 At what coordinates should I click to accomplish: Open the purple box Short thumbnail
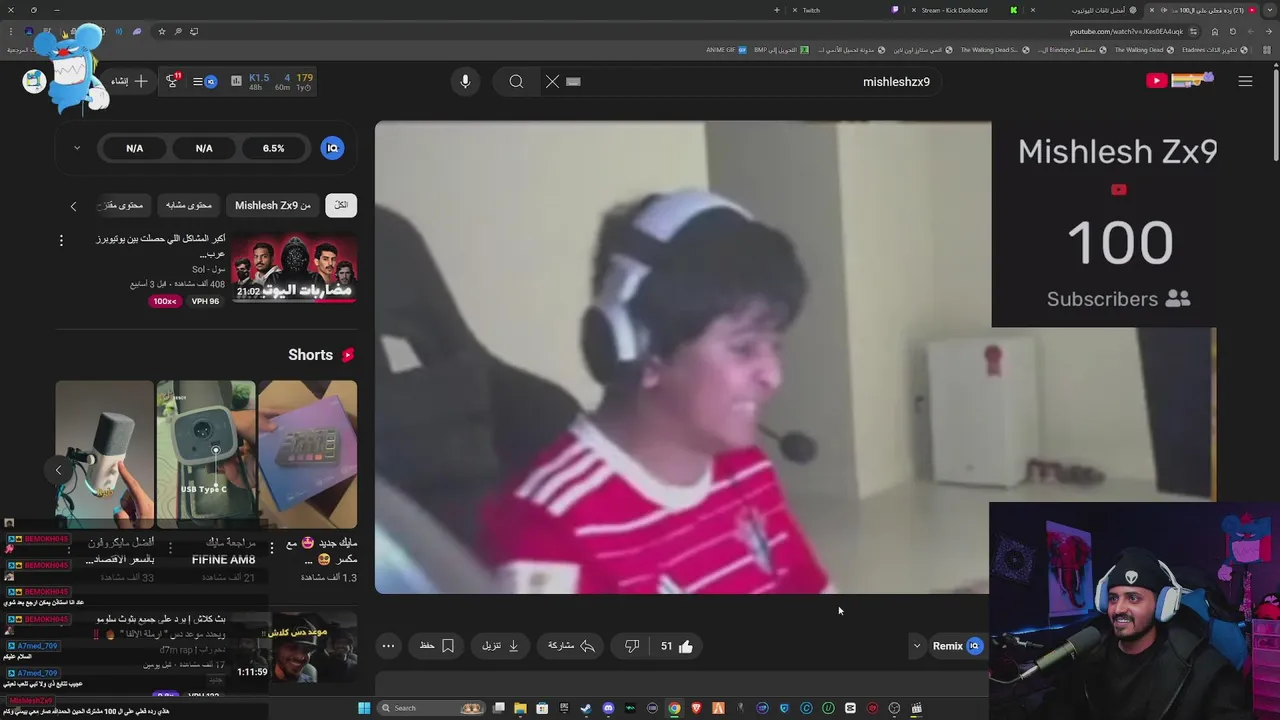click(x=307, y=454)
